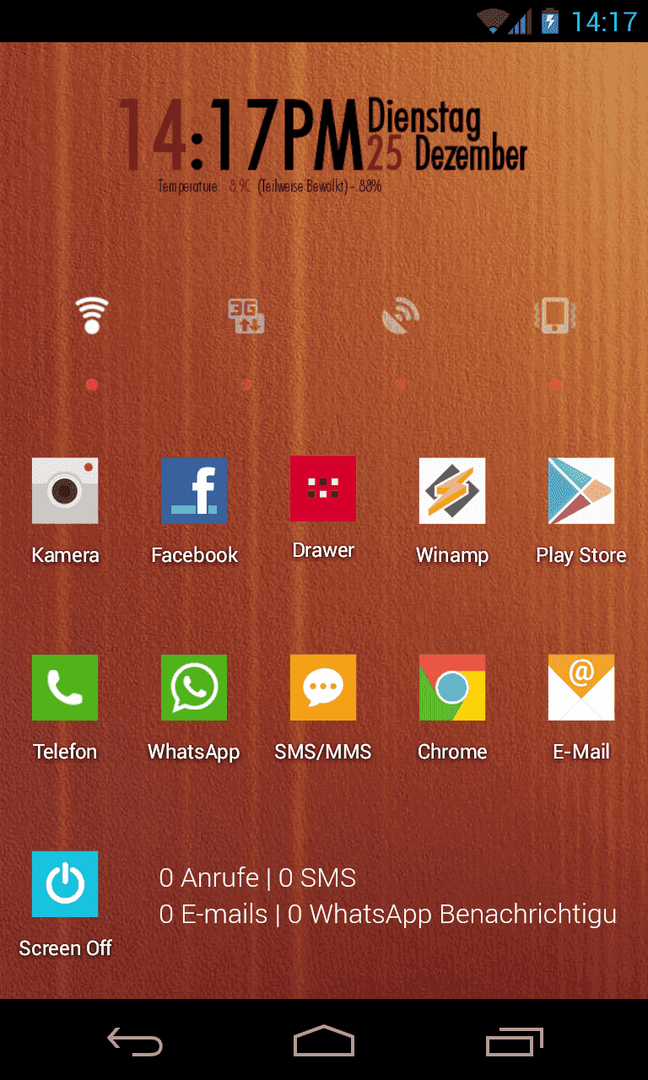Launch the Facebook app
Image resolution: width=648 pixels, height=1080 pixels.
click(194, 490)
